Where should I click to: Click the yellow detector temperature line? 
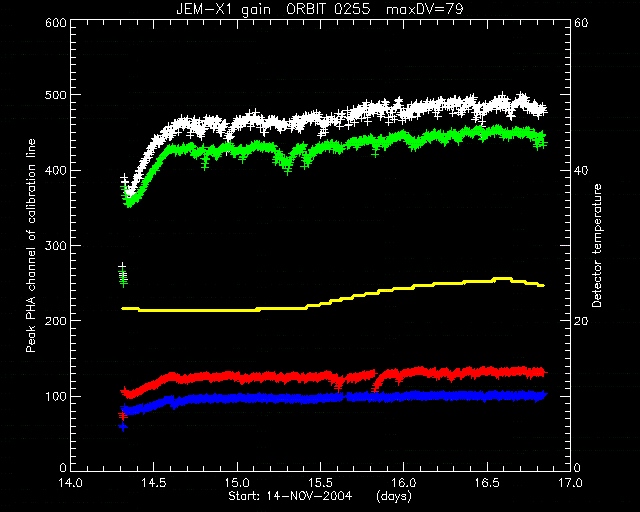(333, 303)
